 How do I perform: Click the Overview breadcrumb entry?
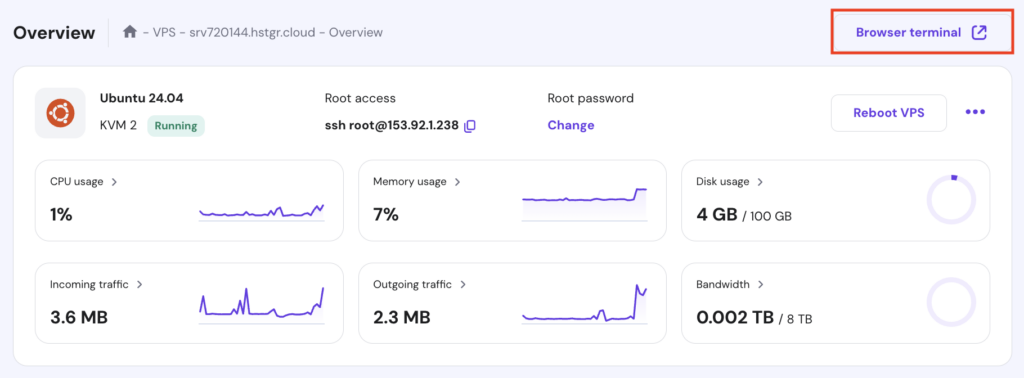[x=356, y=32]
